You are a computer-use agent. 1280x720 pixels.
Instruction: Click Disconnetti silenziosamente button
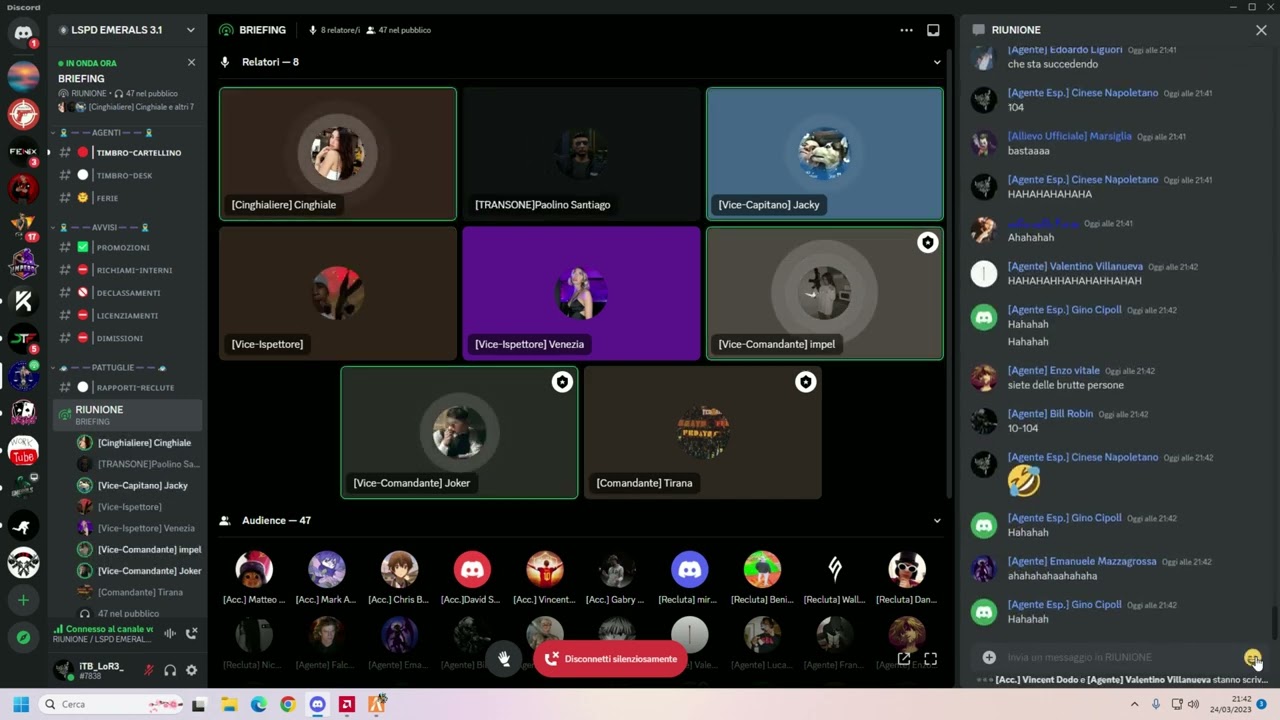[610, 659]
